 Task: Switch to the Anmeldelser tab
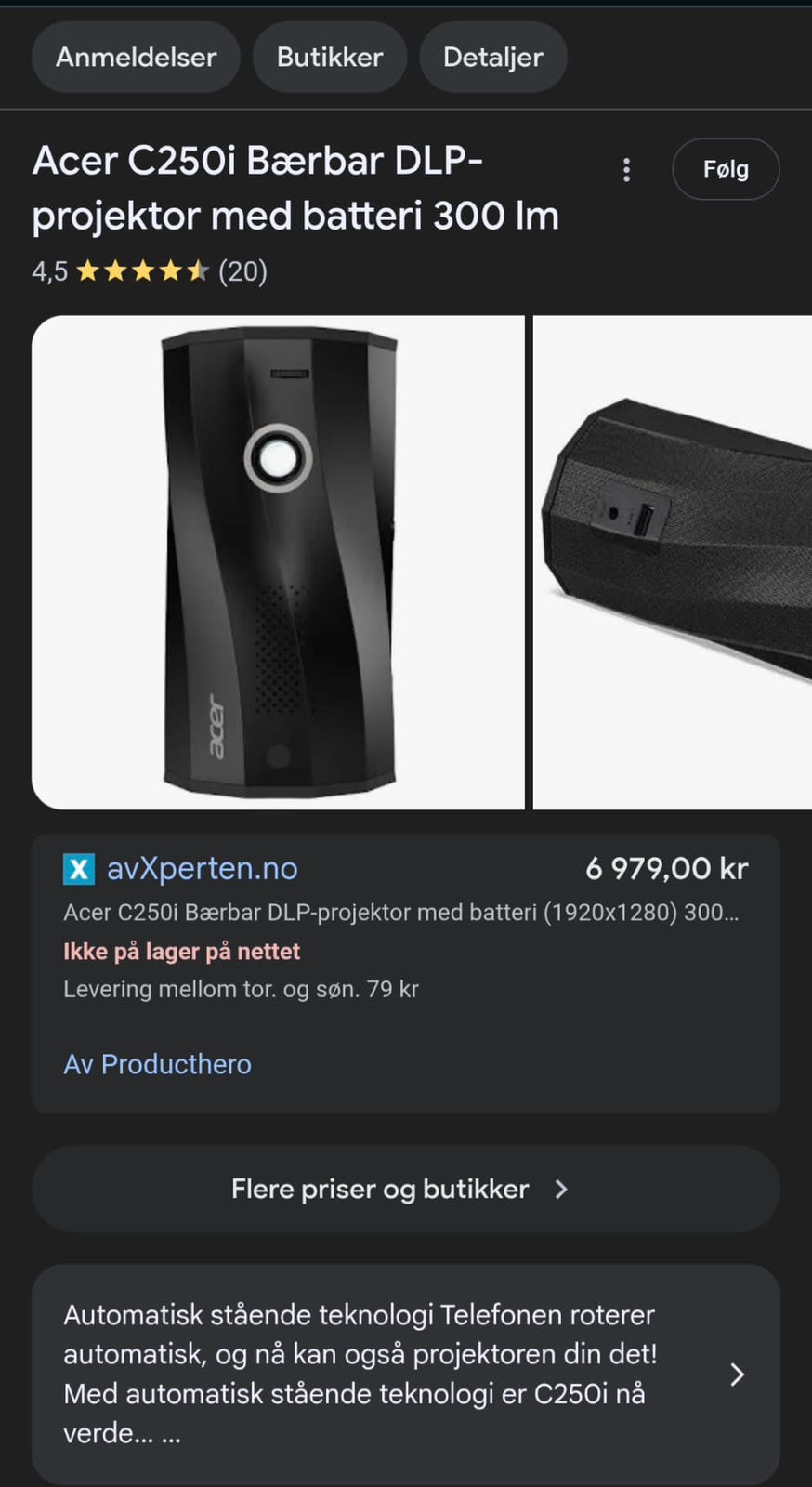coord(136,58)
